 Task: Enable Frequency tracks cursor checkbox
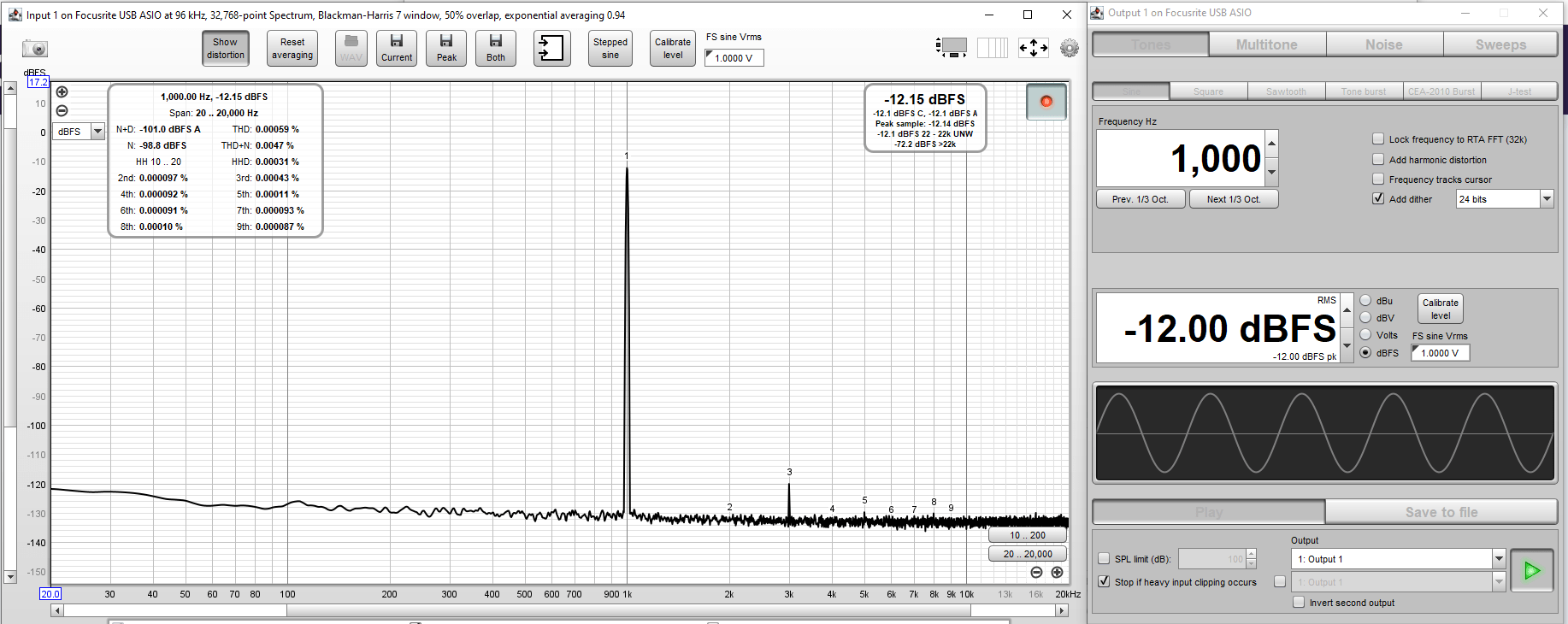[x=1378, y=179]
